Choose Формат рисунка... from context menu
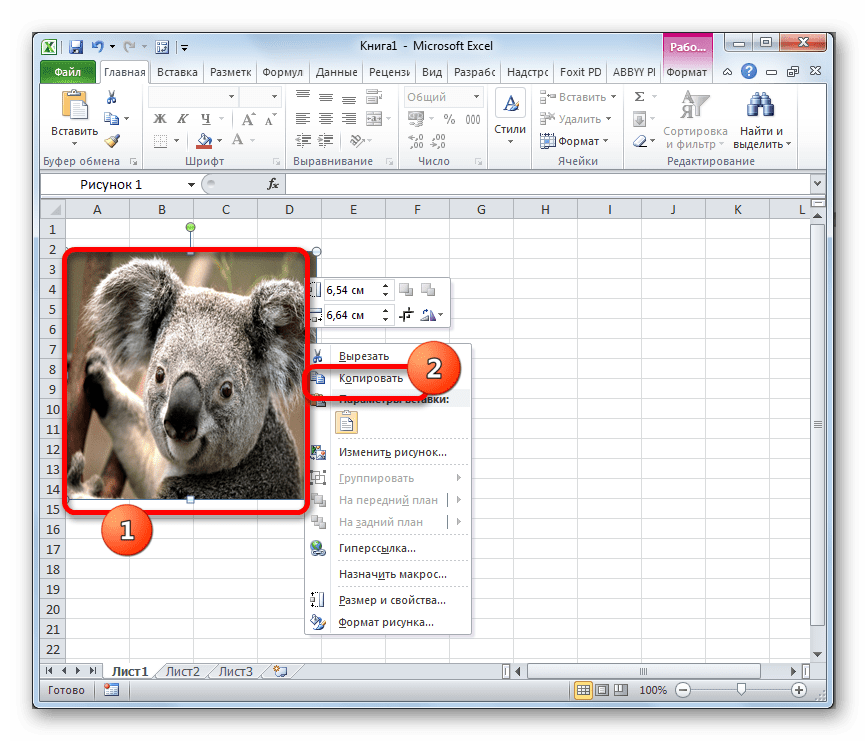 [385, 622]
